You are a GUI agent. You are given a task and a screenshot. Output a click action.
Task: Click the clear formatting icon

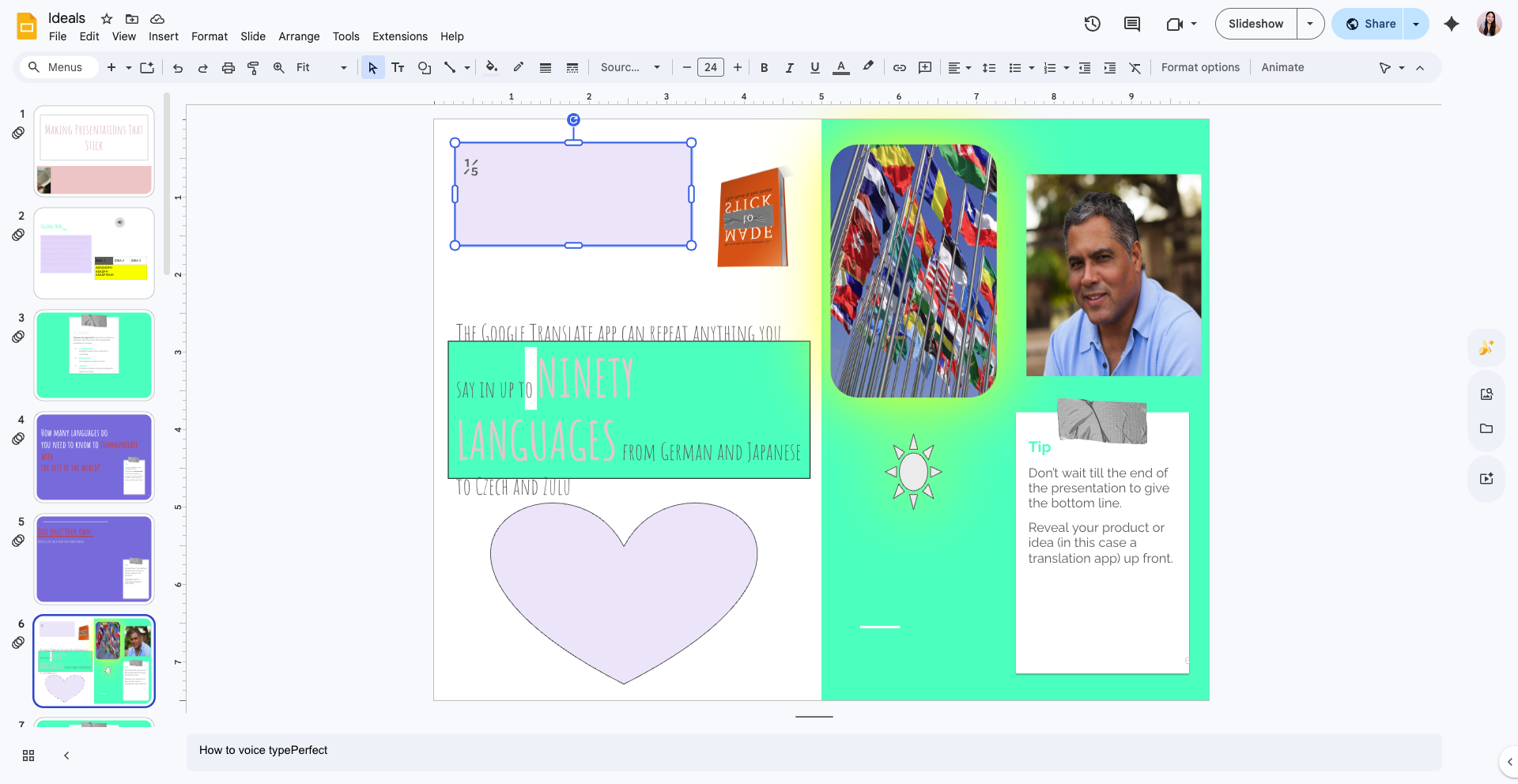tap(1135, 68)
